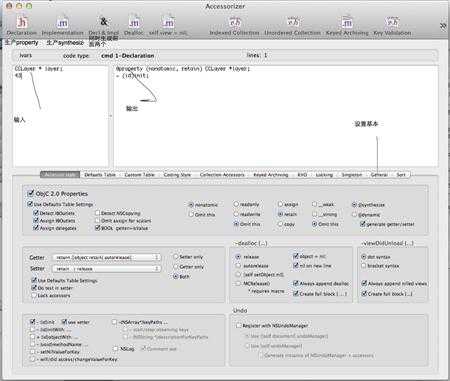Toggle BOOL getter=isValue checkbox

97,228
